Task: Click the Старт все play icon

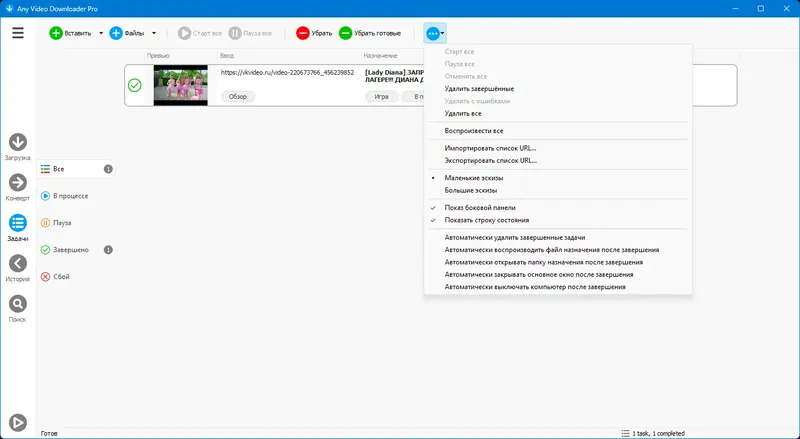Action: [x=184, y=33]
